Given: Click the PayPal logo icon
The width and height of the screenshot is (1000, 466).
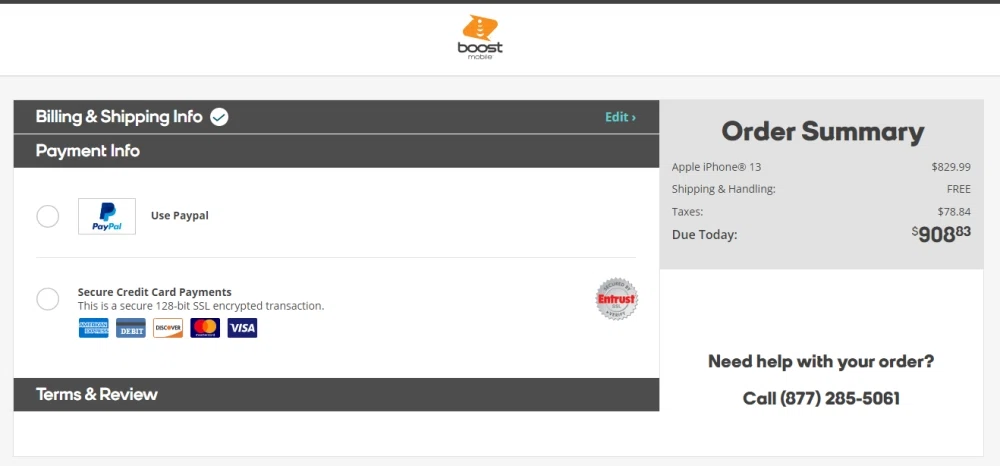Looking at the screenshot, I should click(x=107, y=216).
